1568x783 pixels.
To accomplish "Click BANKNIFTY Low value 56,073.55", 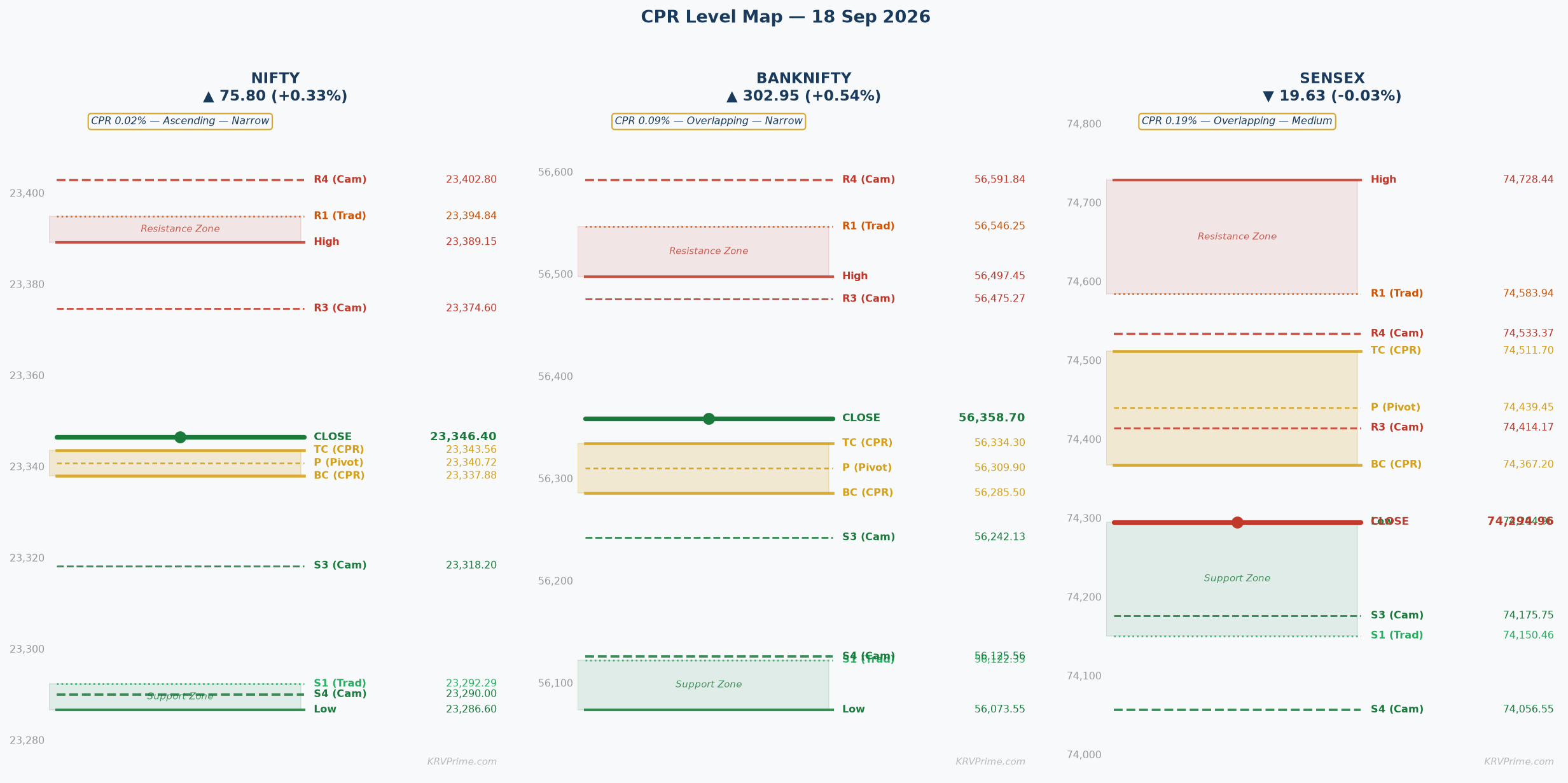I will coord(1000,710).
